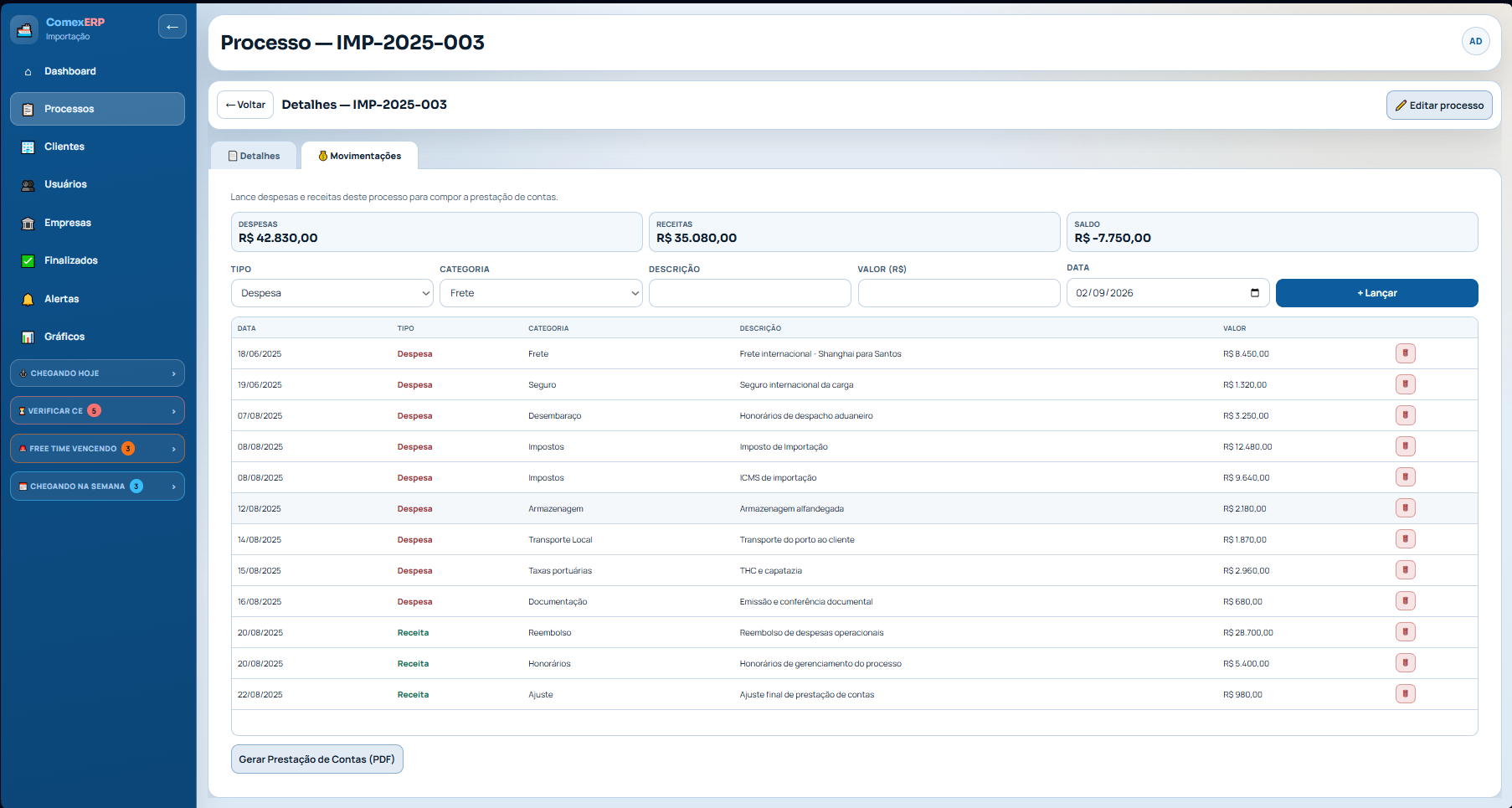Open Clientes from the sidebar

tap(97, 147)
